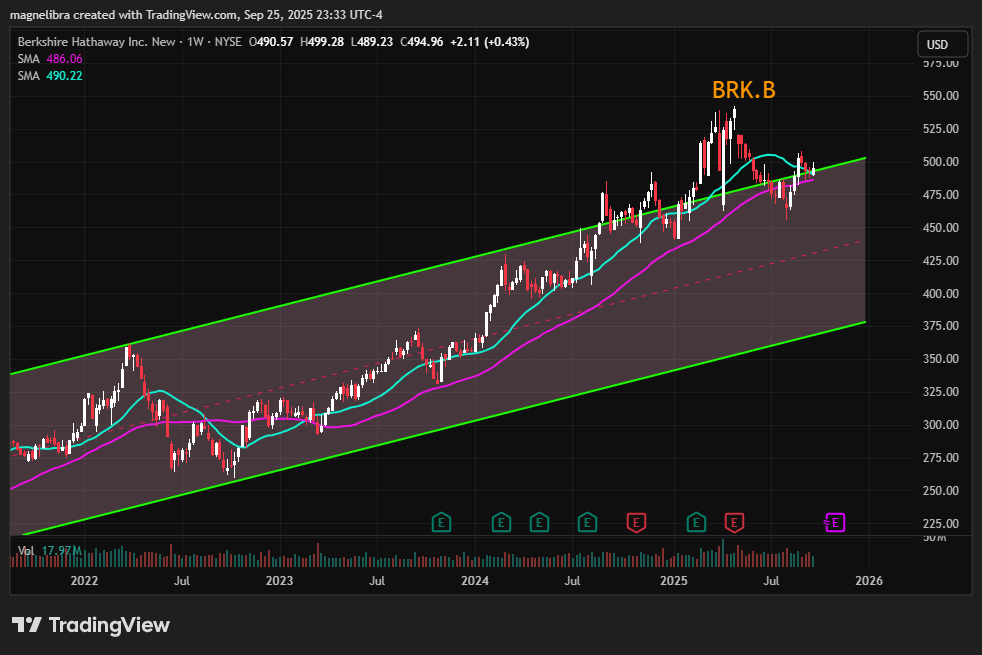
Task: Click the Vol 17.97M volume legend
Action: [x=49, y=550]
